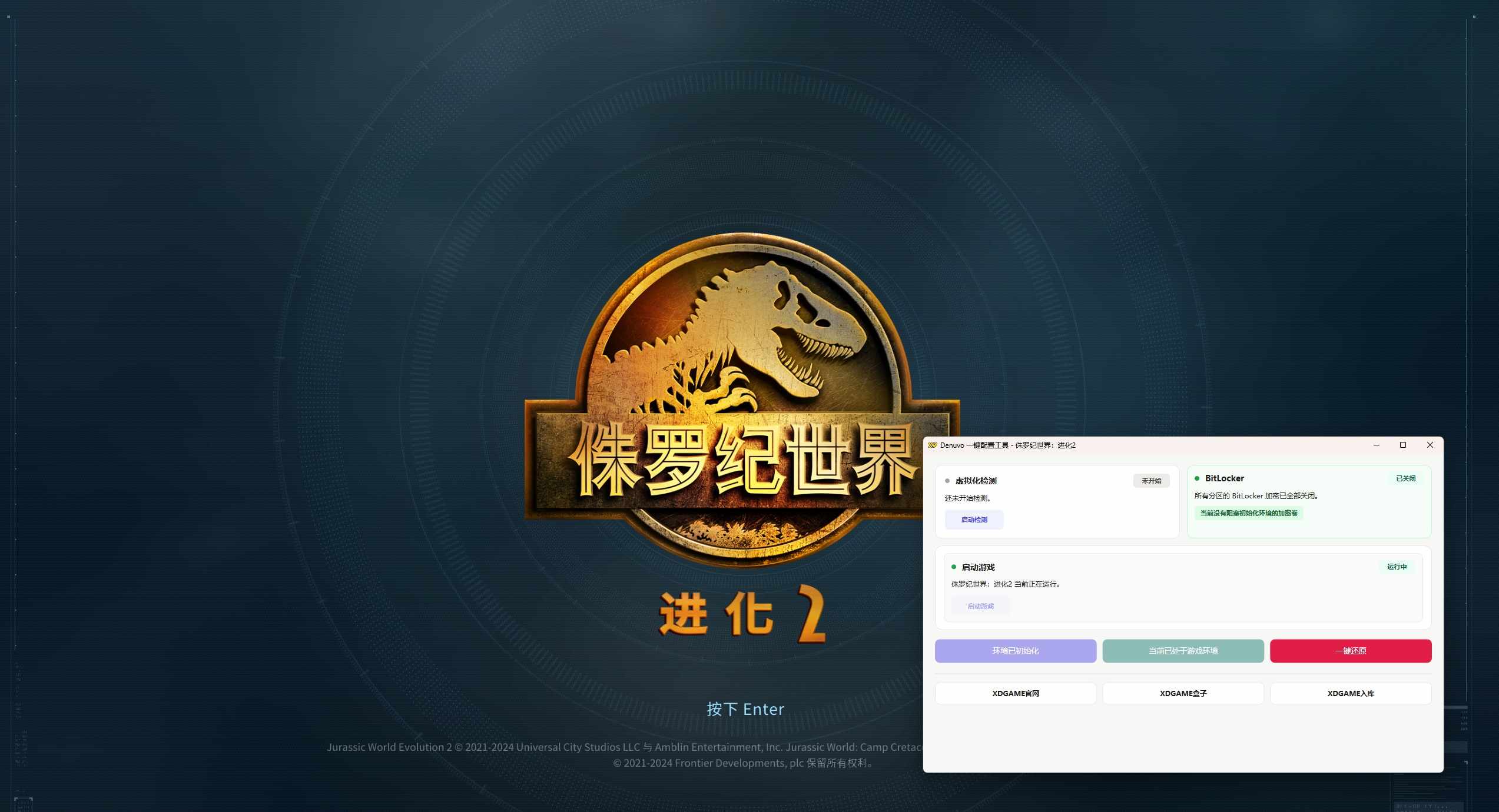1499x812 pixels.
Task: Click the 运行中 badge in the 启动游戏 panel
Action: pos(1398,567)
